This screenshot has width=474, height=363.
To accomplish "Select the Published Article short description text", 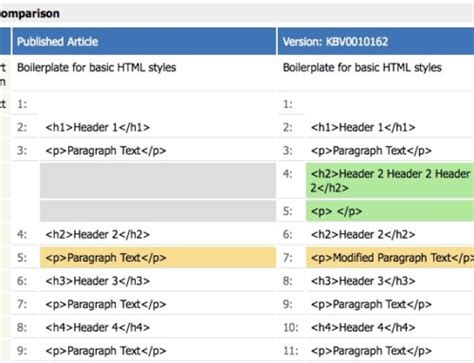I will (97, 68).
